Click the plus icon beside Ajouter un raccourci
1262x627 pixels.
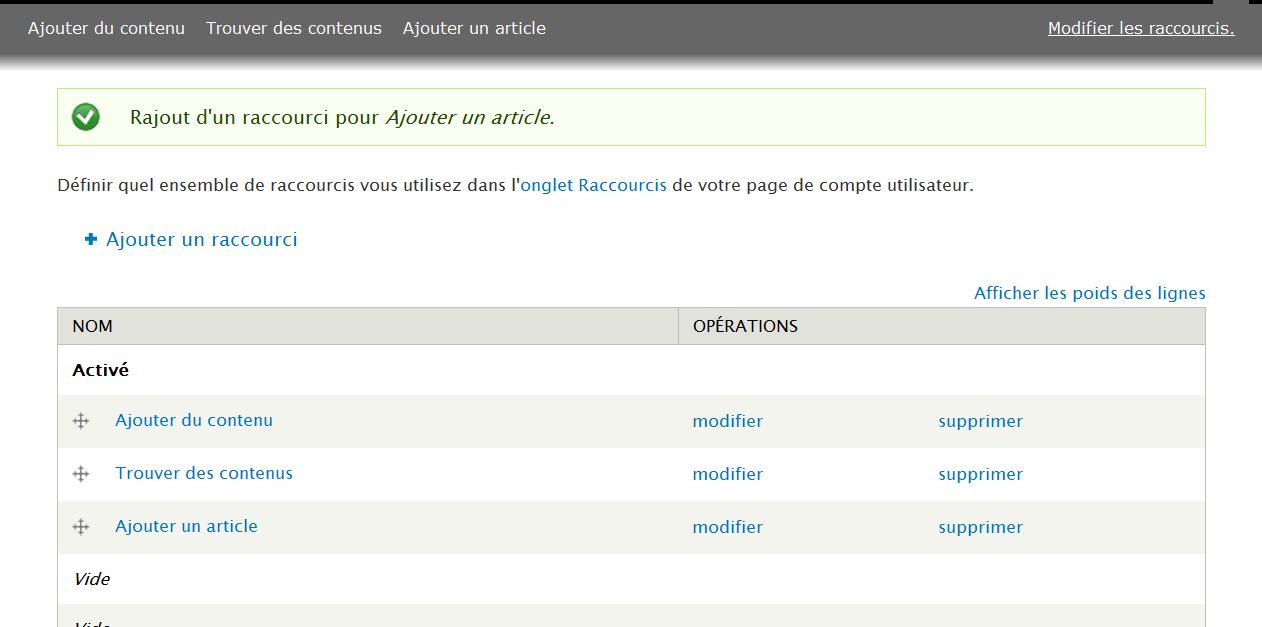91,240
